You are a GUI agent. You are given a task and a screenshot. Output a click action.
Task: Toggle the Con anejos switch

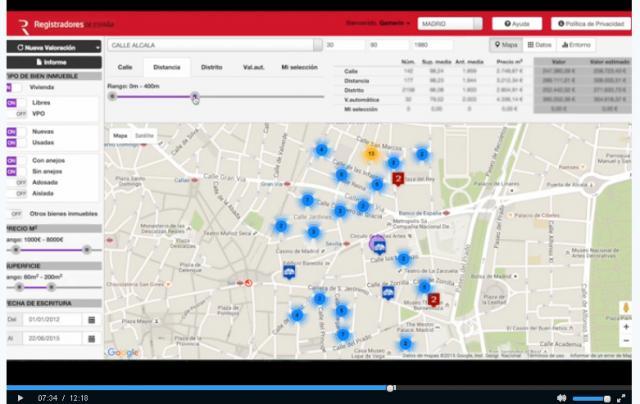point(16,161)
